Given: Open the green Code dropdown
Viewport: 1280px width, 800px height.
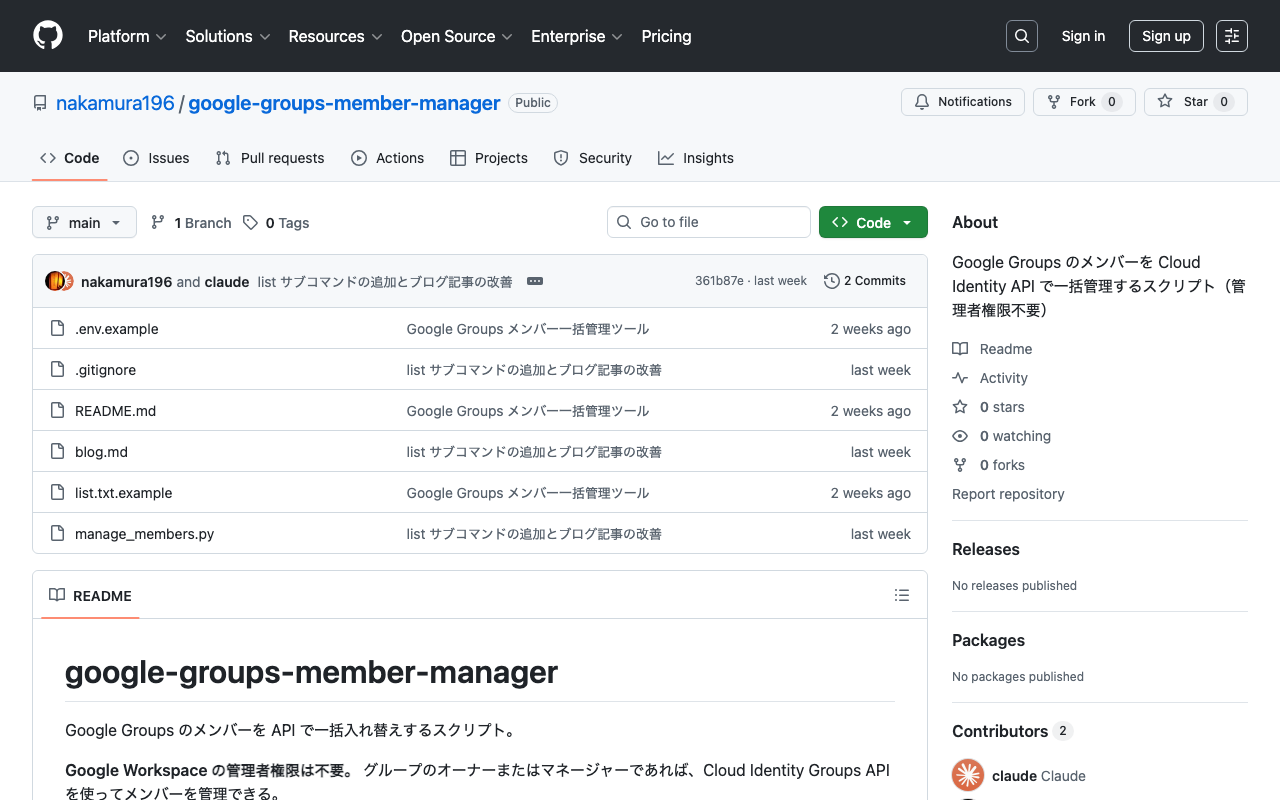Looking at the screenshot, I should [x=872, y=222].
